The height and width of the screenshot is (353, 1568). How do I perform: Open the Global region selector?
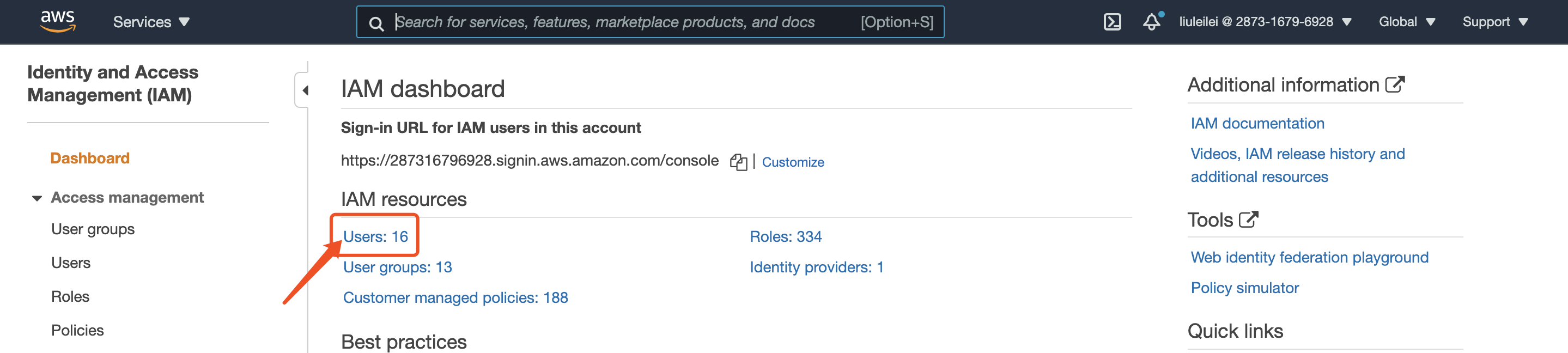pyautogui.click(x=1407, y=22)
